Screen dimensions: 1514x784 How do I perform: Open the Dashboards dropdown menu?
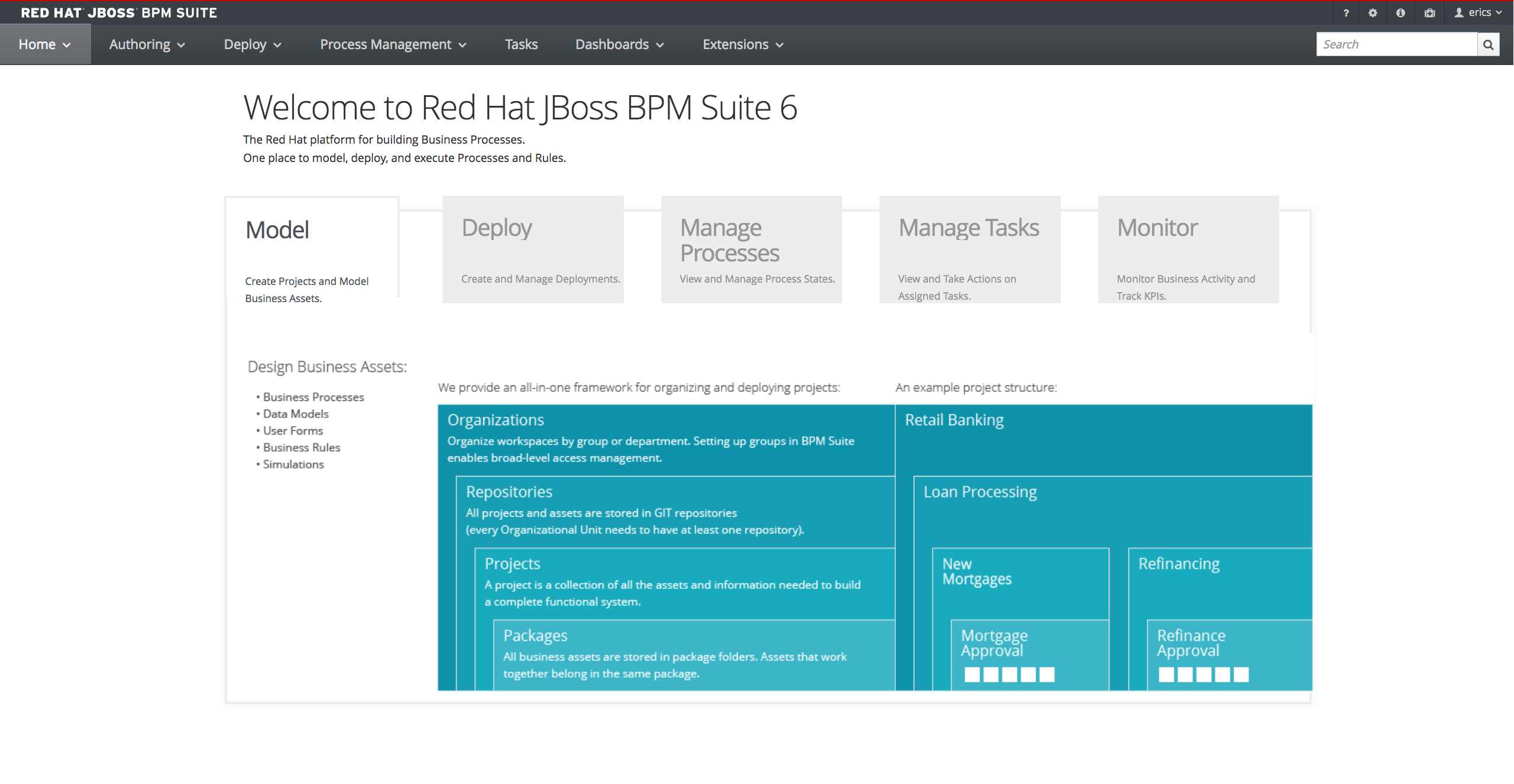click(619, 44)
